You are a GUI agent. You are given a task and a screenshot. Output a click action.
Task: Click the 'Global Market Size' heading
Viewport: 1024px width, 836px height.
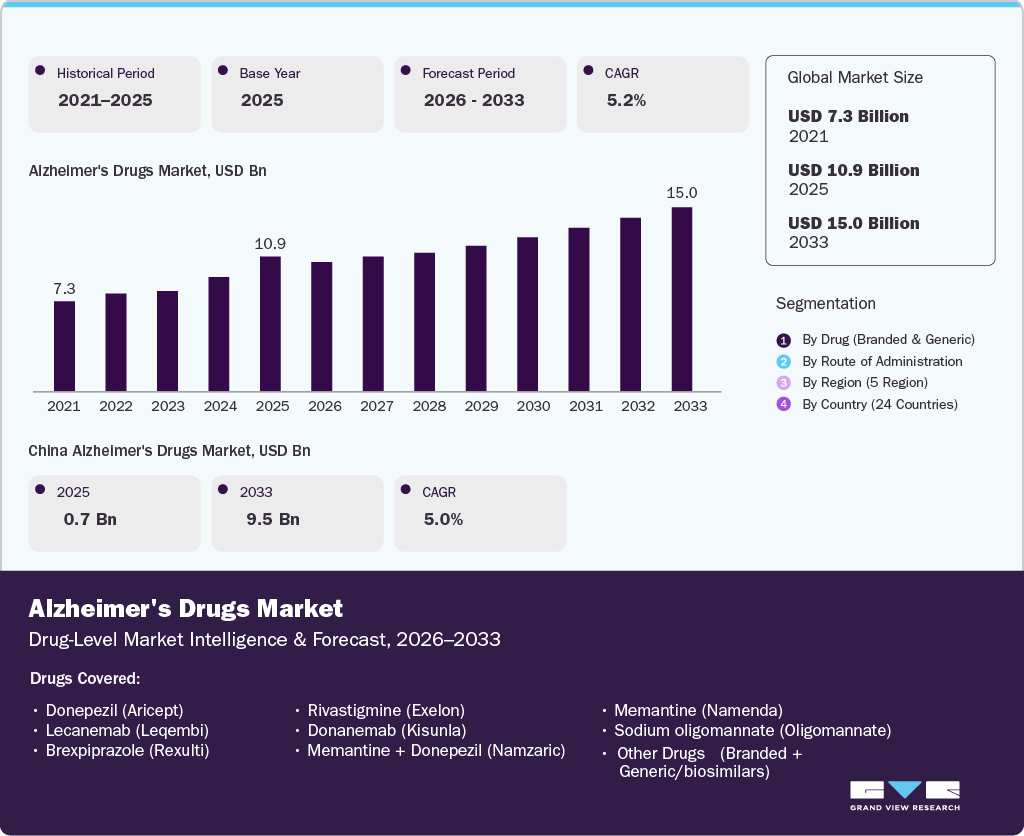tap(855, 78)
